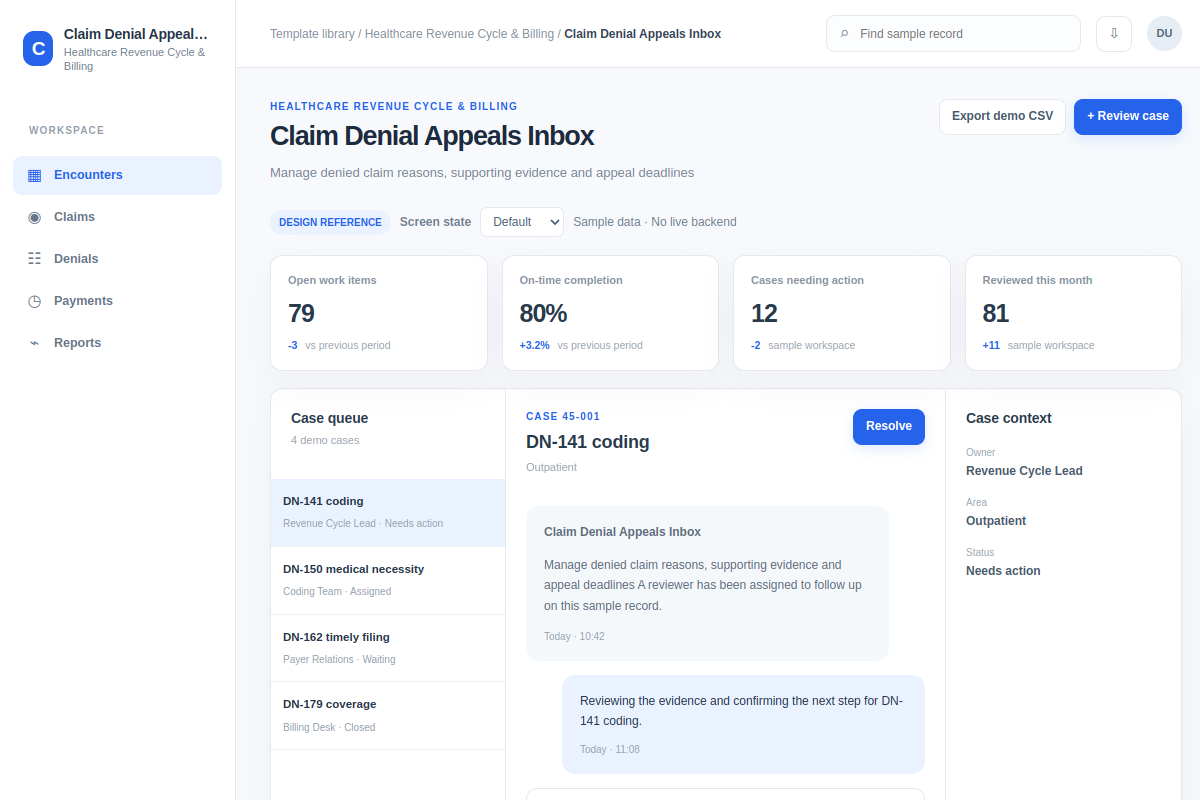Open Encounters in the sidebar
Image resolution: width=1200 pixels, height=800 pixels.
click(x=117, y=175)
